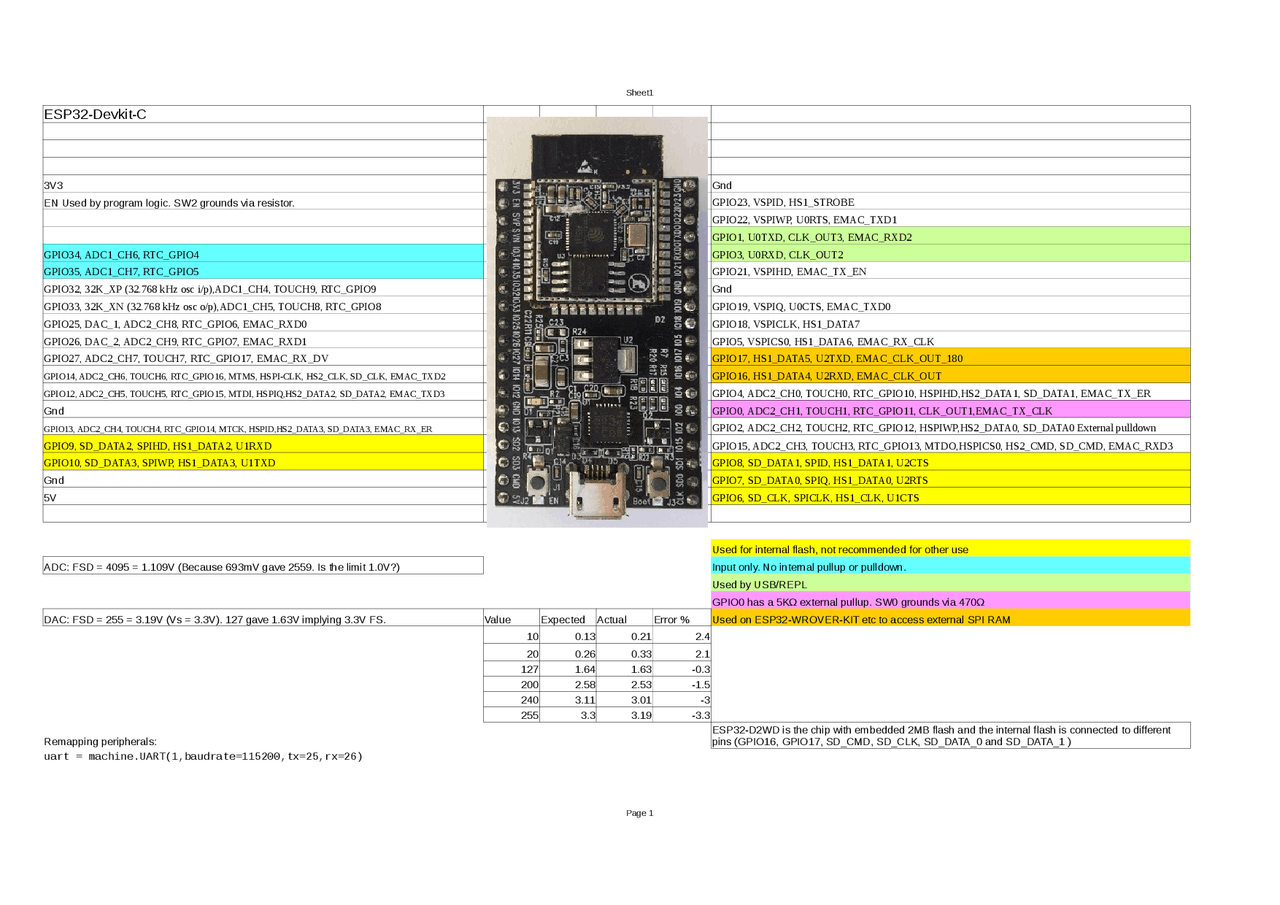Select the Expected cell '0.13'

tap(567, 636)
